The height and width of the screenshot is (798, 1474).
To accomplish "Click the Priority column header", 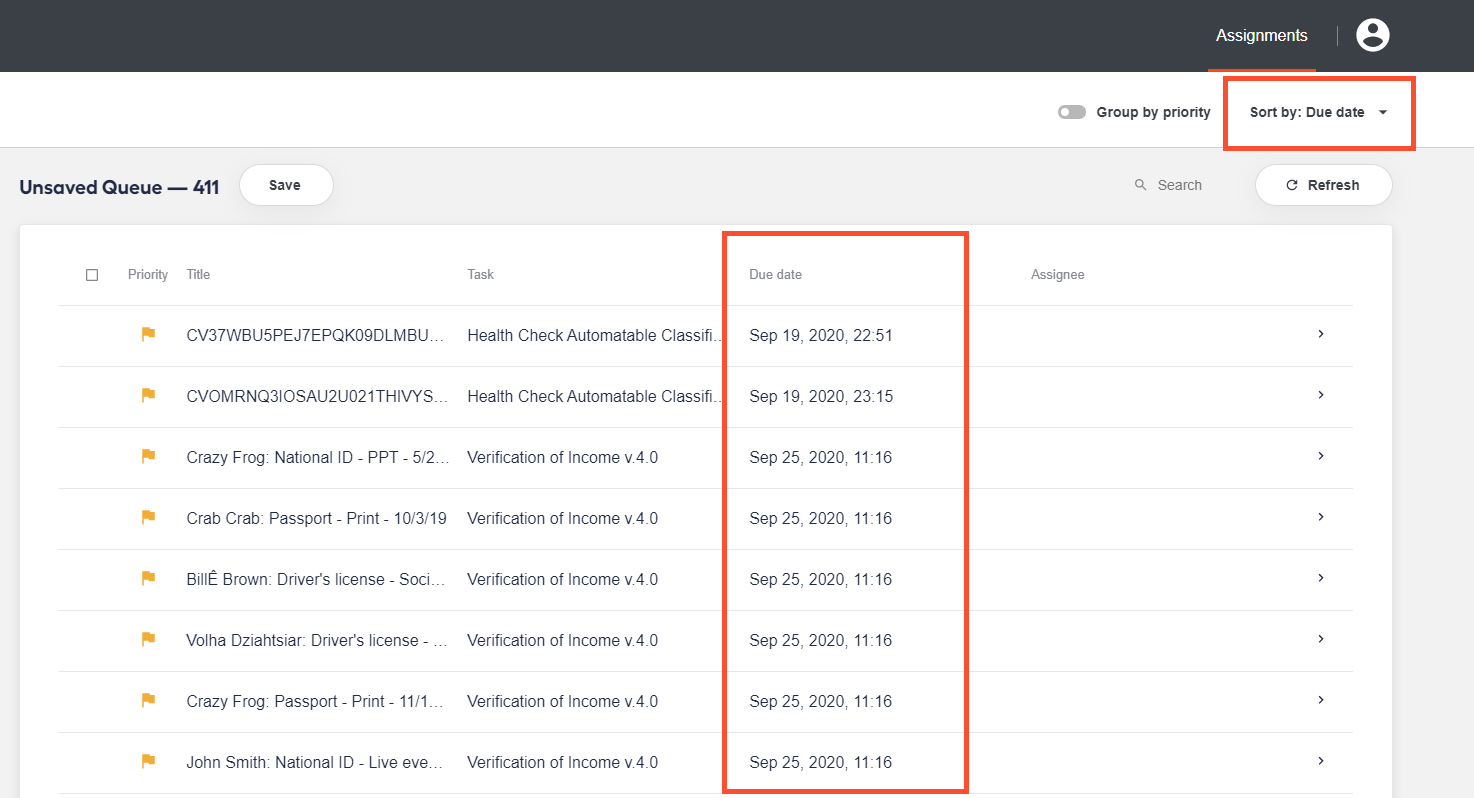I will point(148,274).
